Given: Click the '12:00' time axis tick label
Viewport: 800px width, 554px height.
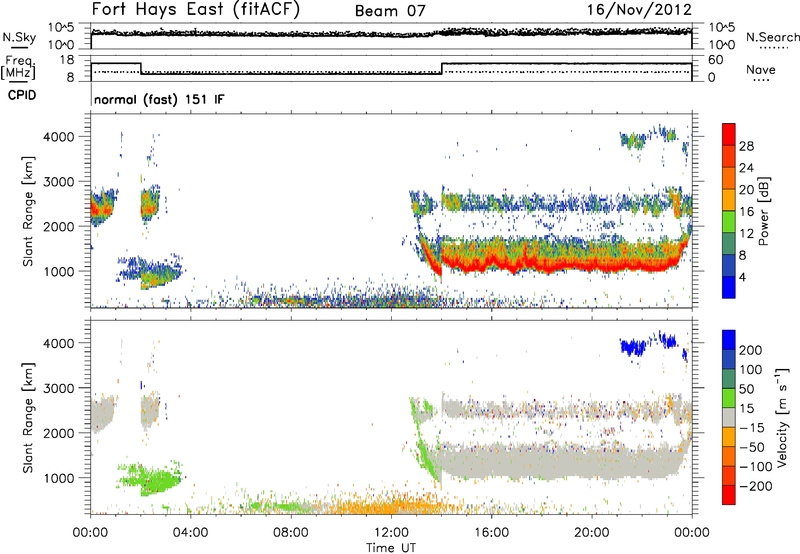Looking at the screenshot, I should (391, 533).
